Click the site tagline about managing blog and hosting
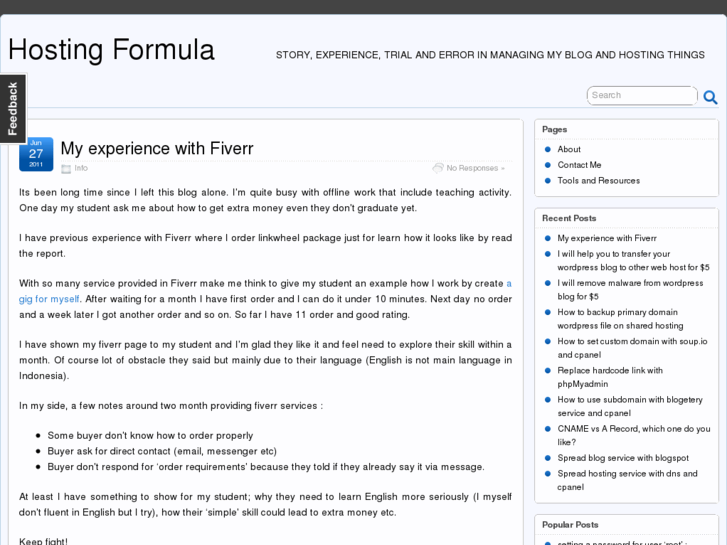This screenshot has width=727, height=545. coord(490,55)
